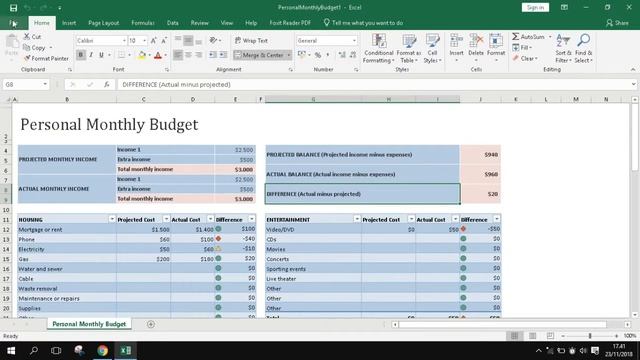Screen dimensions: 640x360
Task: Click the Name Box showing G8
Action: point(25,84)
